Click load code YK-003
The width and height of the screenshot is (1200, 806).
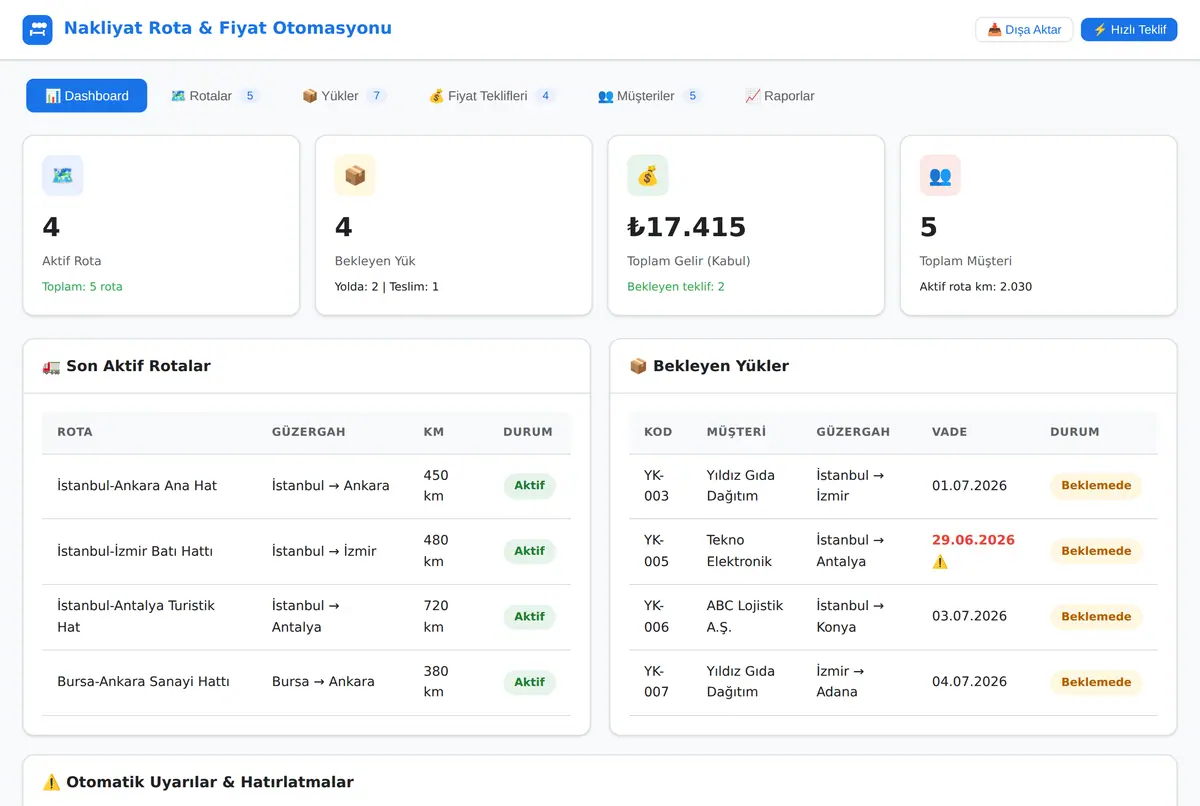point(657,486)
